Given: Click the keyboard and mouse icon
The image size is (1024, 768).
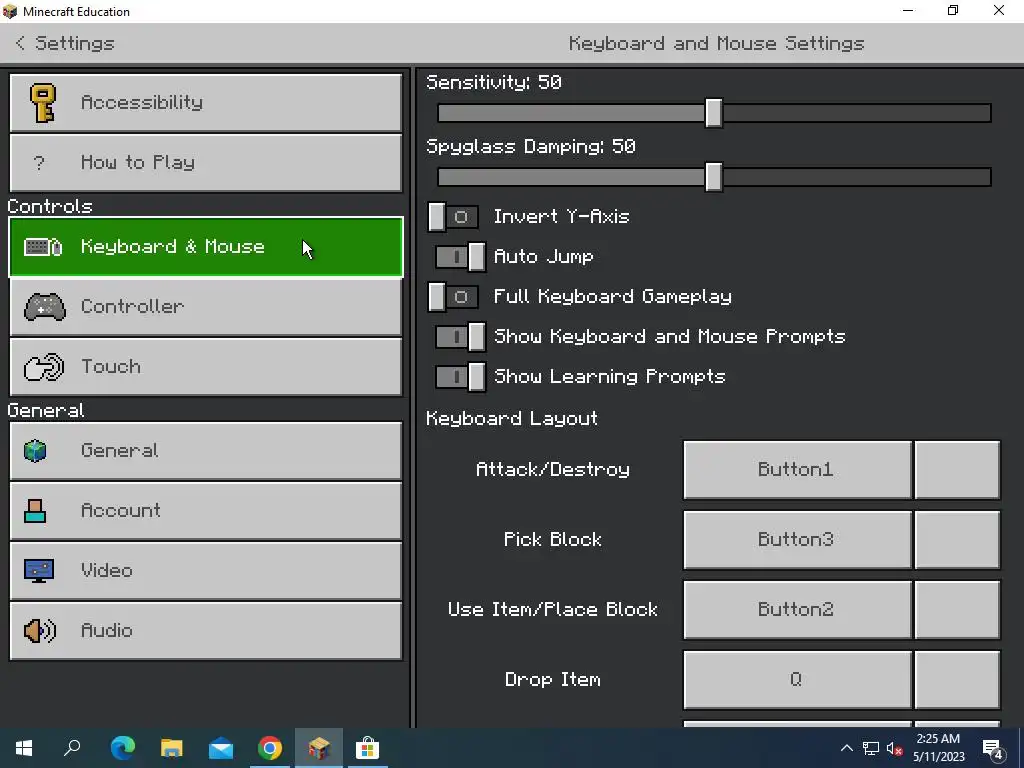Looking at the screenshot, I should tap(43, 247).
